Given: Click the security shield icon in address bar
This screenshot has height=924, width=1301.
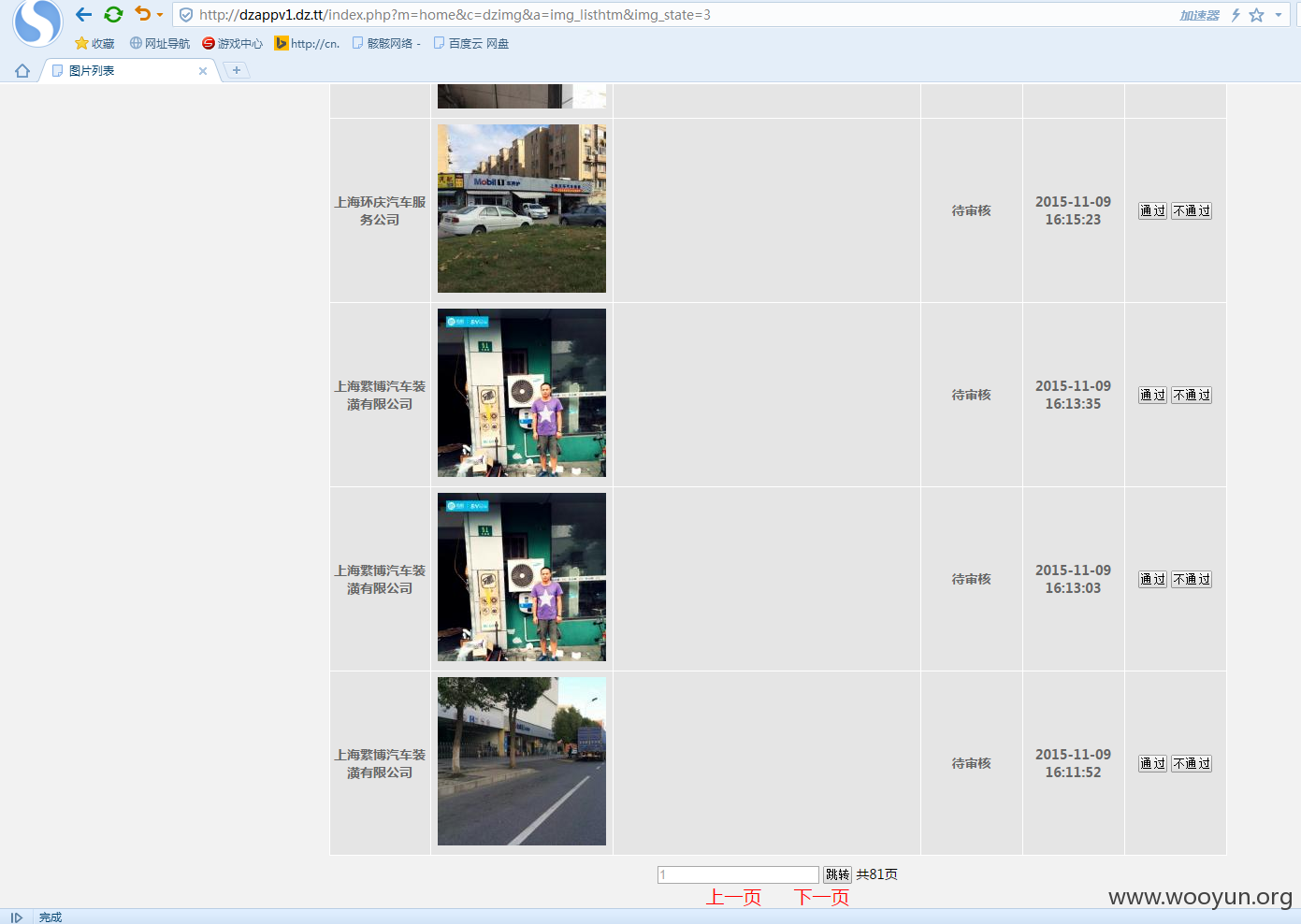Looking at the screenshot, I should pyautogui.click(x=186, y=15).
